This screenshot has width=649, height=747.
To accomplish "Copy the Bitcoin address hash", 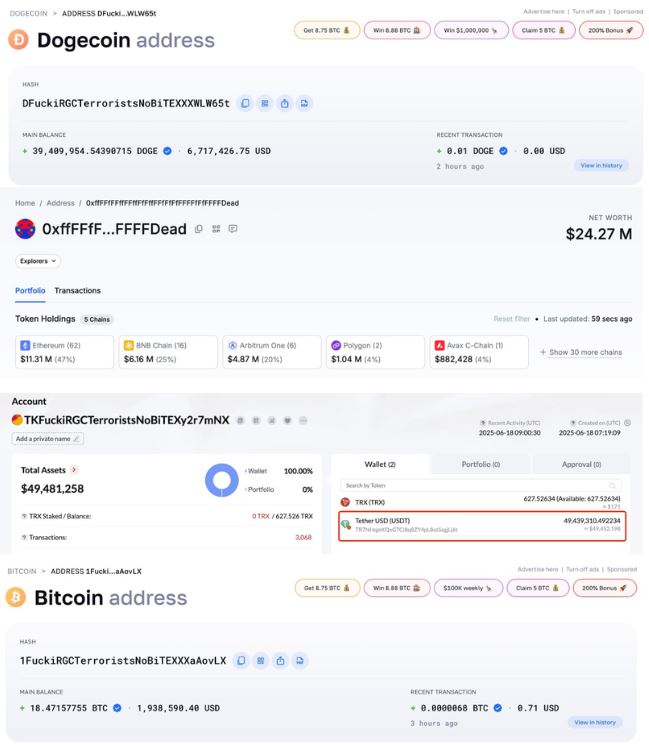I will point(241,661).
